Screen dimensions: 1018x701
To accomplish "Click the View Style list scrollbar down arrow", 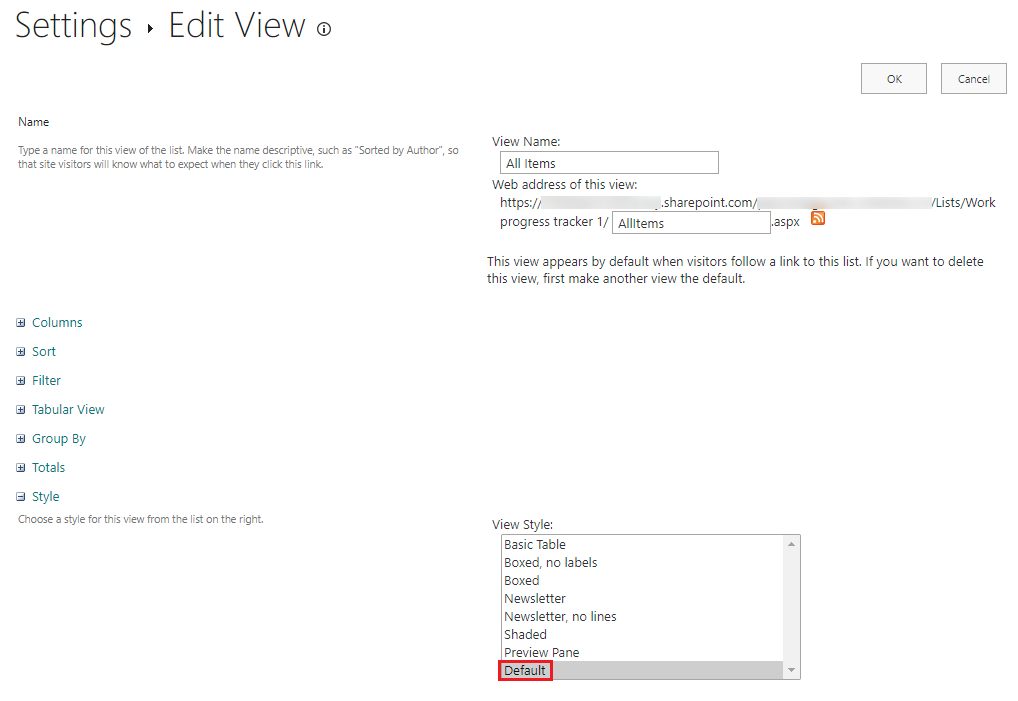I will (793, 668).
